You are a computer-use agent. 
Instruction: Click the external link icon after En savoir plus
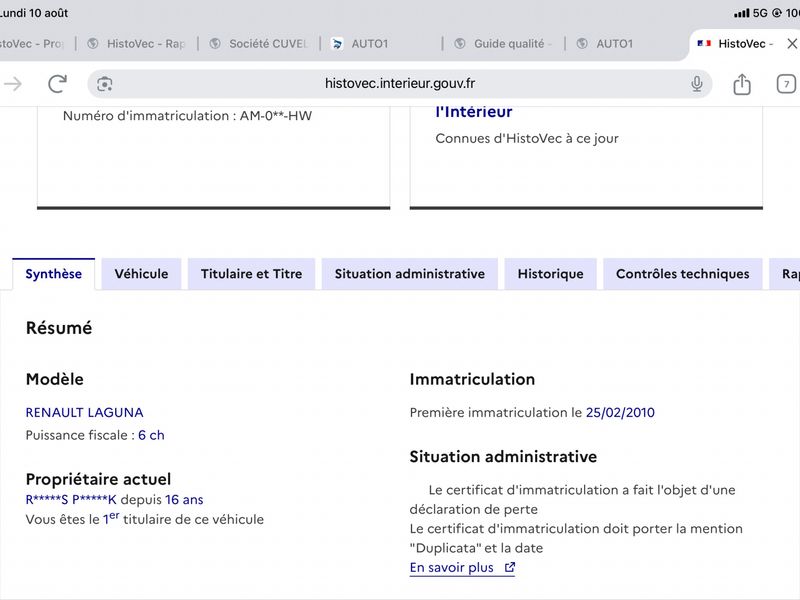tap(510, 567)
